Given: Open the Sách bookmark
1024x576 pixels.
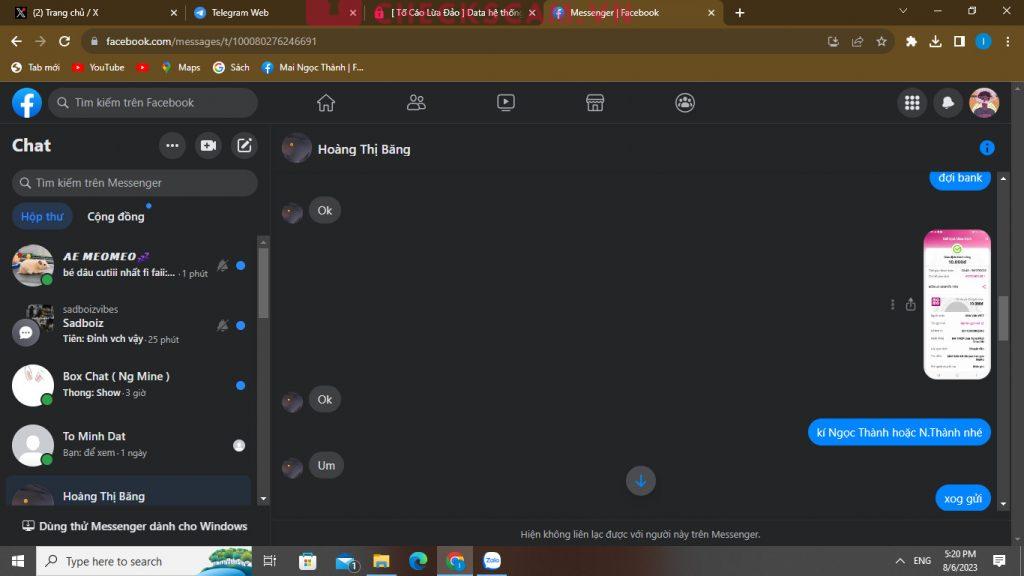Looking at the screenshot, I should click(231, 67).
